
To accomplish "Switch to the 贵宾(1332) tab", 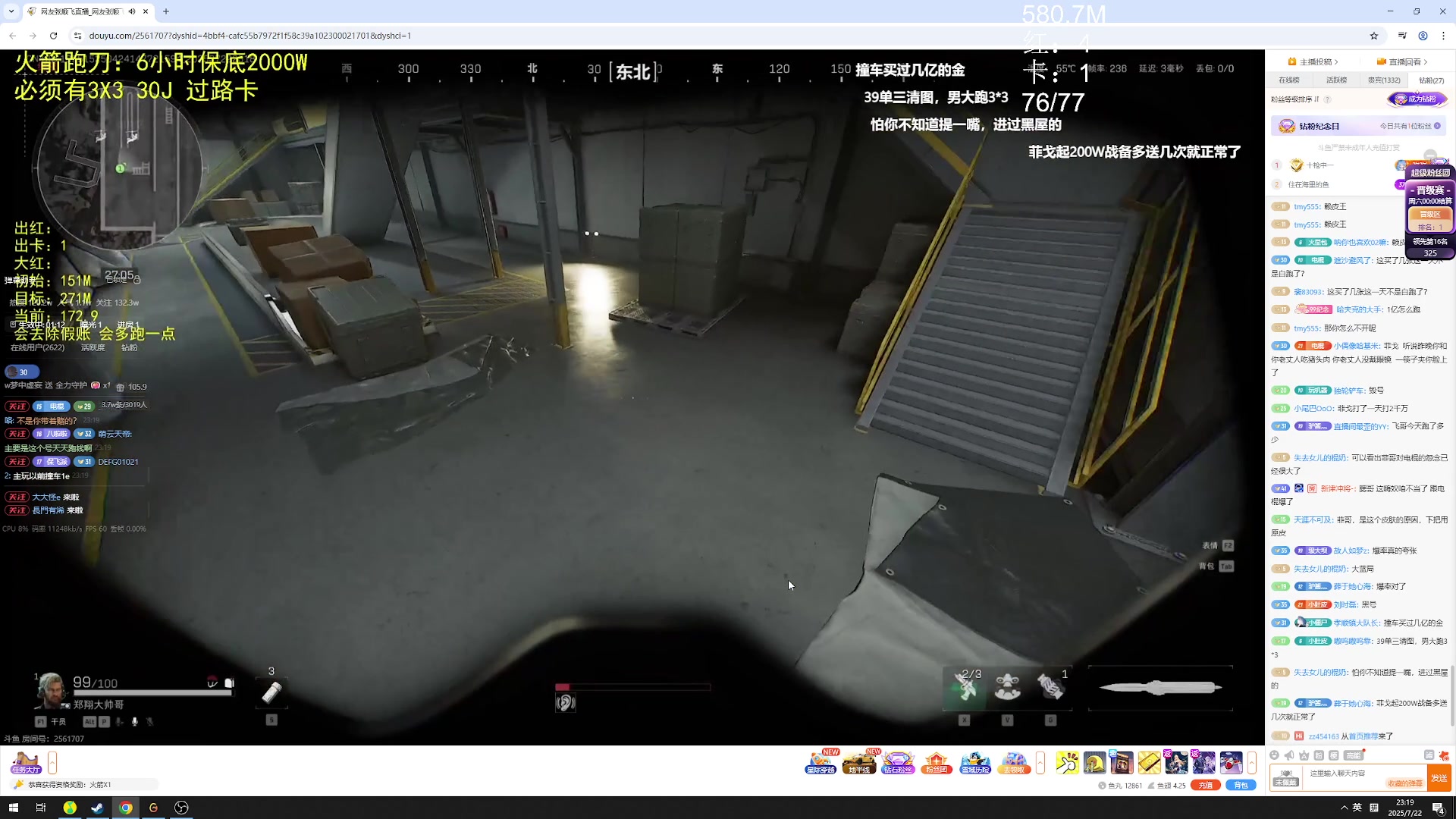I will tap(1384, 80).
